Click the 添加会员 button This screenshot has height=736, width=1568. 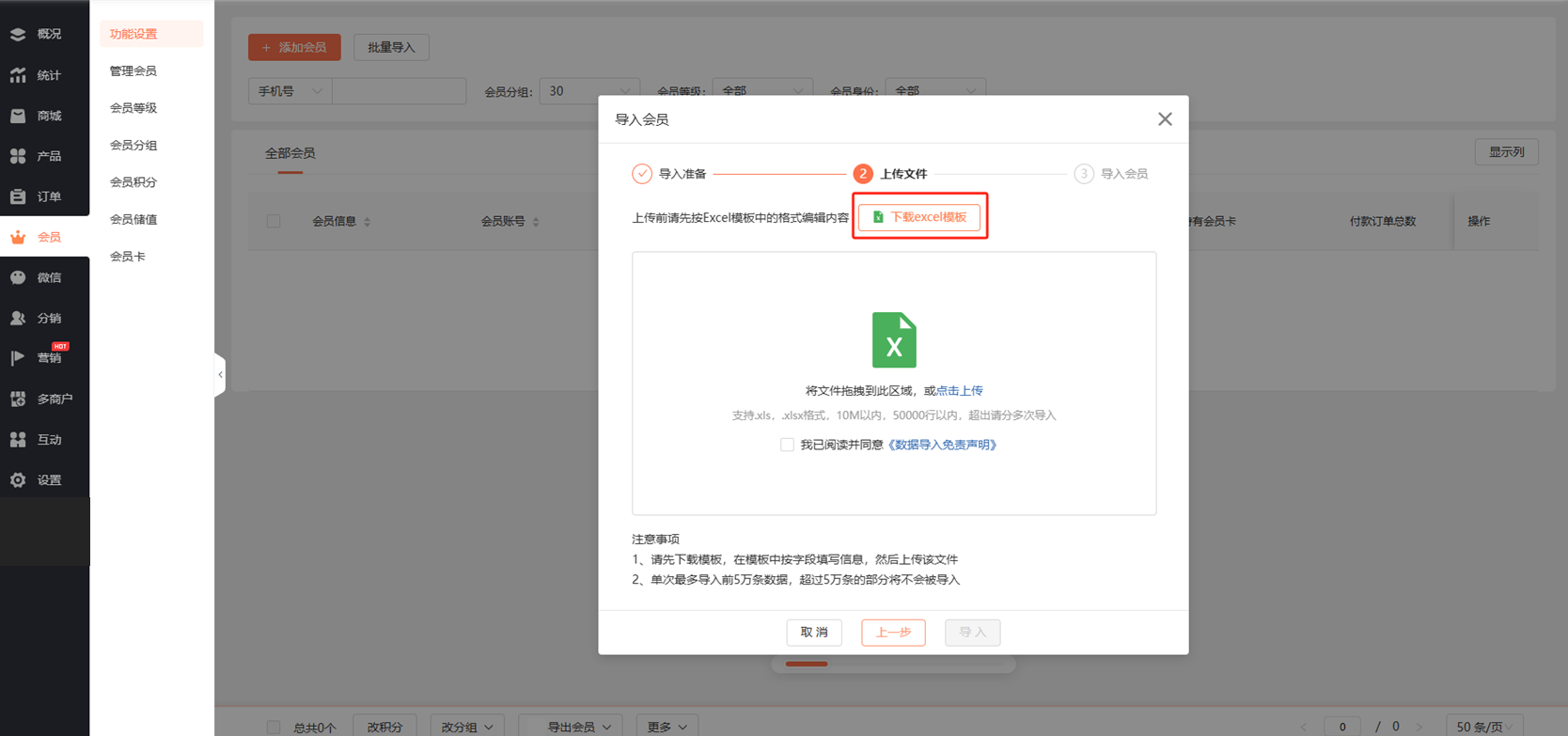[294, 47]
